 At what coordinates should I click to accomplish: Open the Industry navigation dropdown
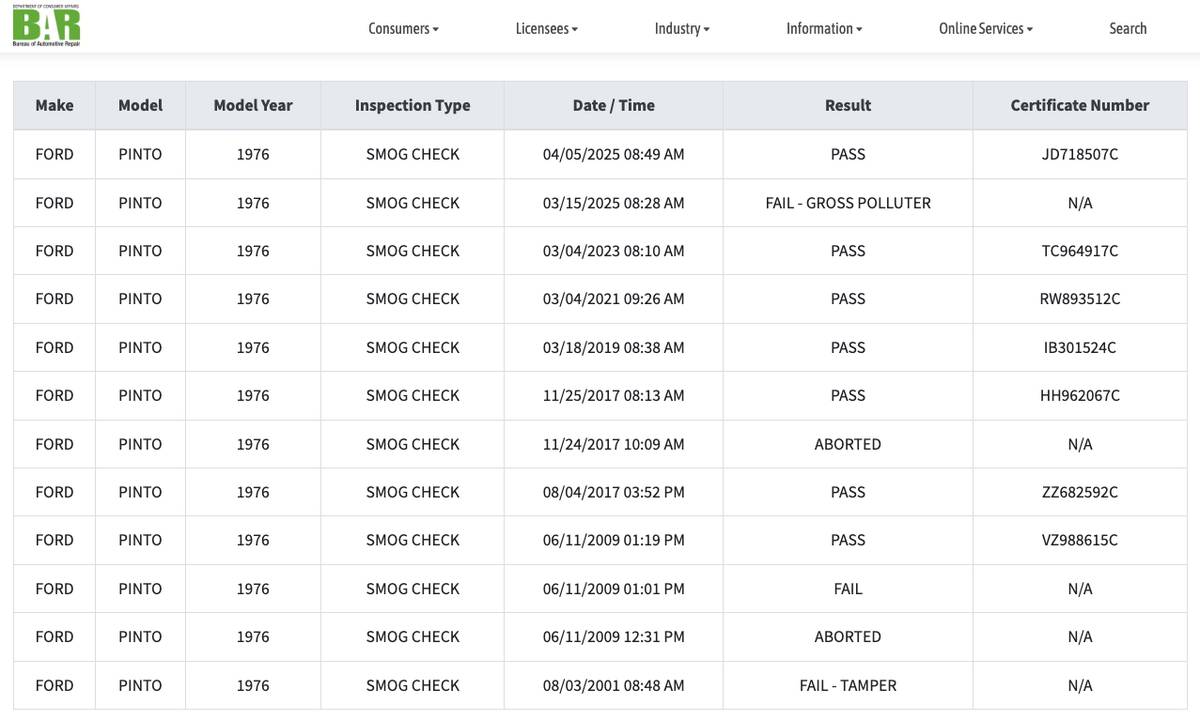pyautogui.click(x=681, y=29)
